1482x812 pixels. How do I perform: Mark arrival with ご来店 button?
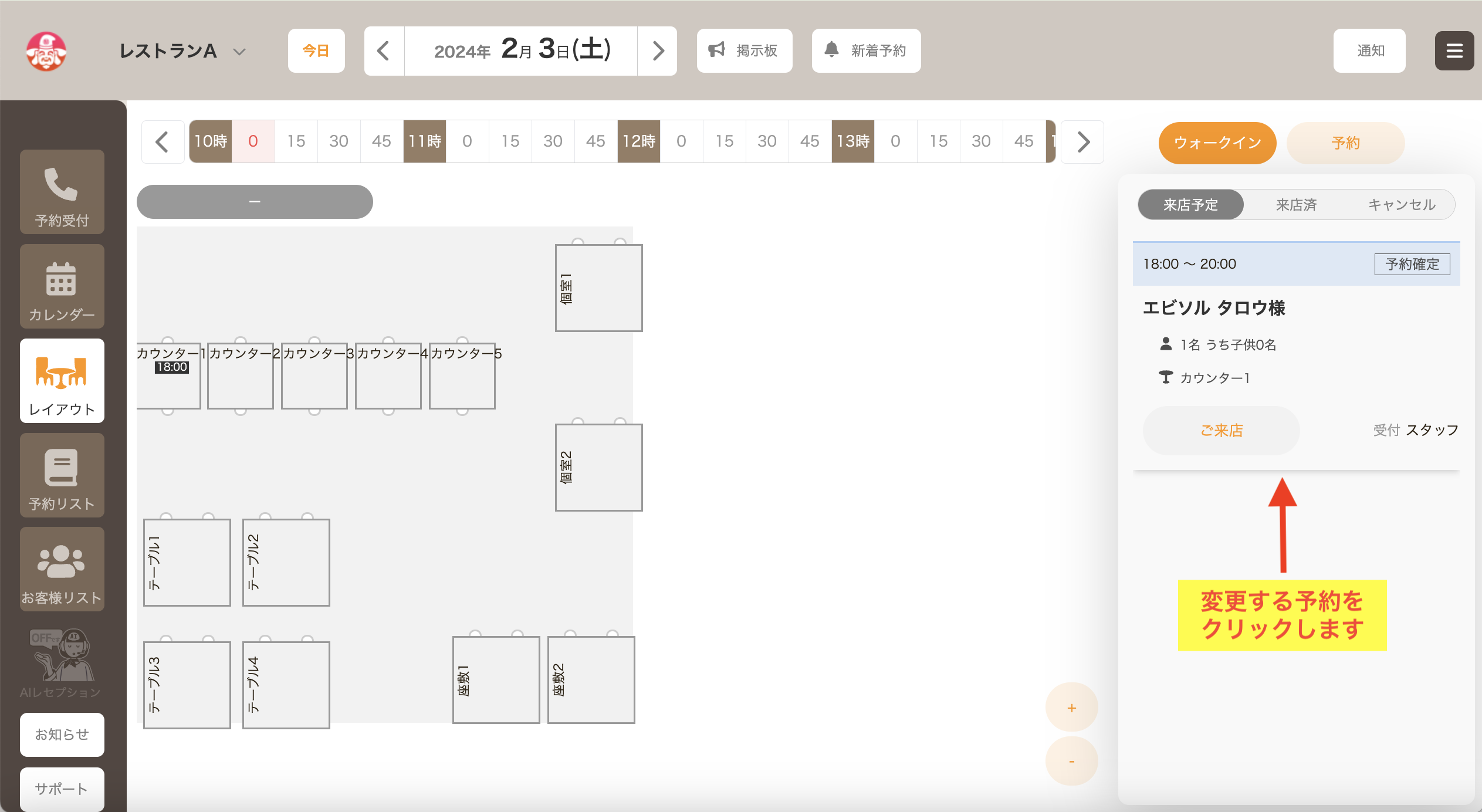pos(1222,431)
